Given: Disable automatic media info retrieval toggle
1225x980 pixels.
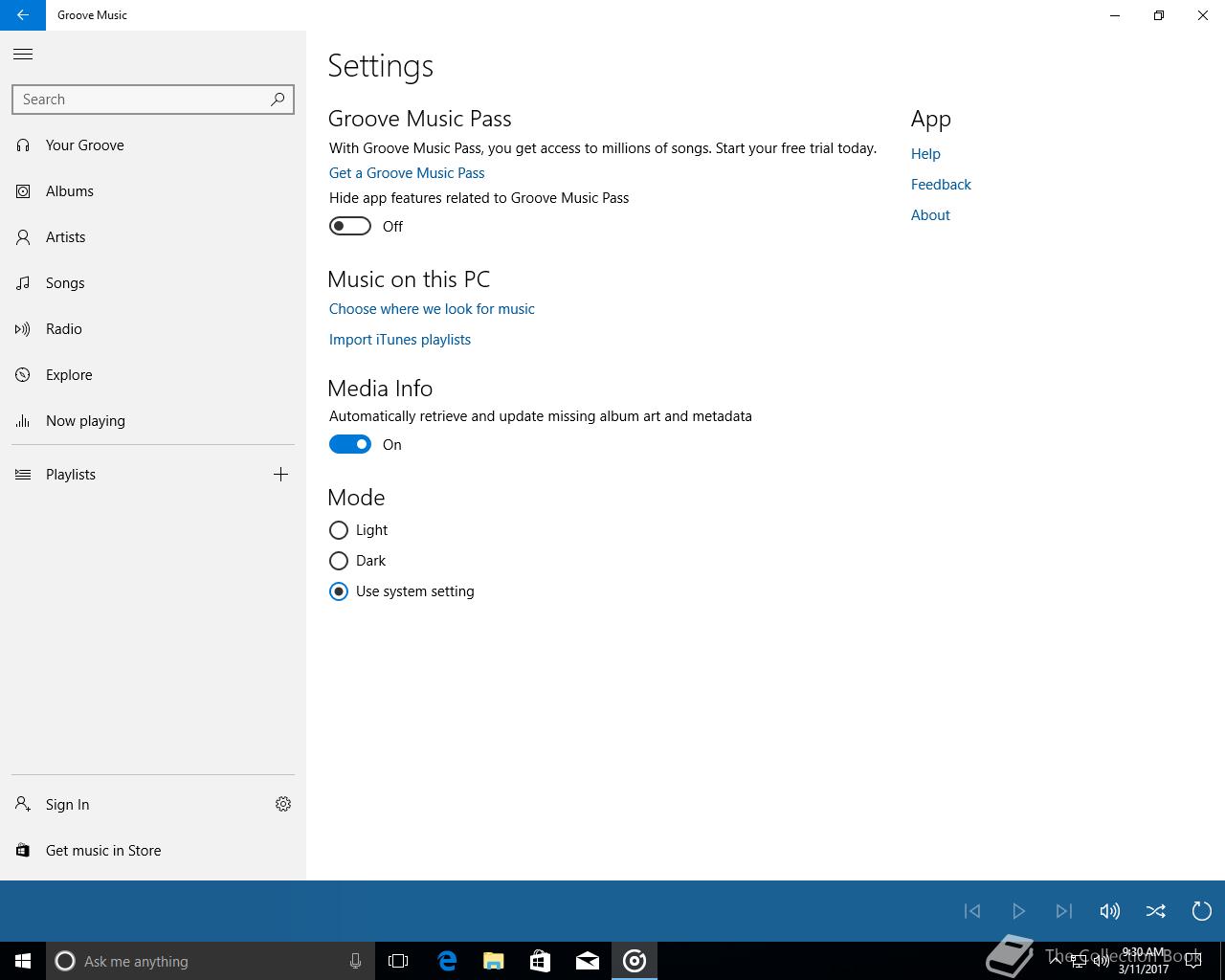Looking at the screenshot, I should point(350,444).
